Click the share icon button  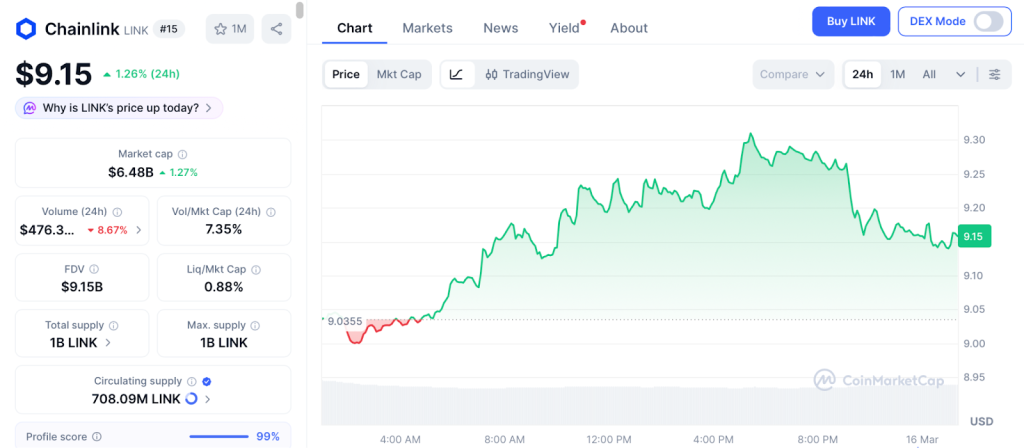coord(276,29)
